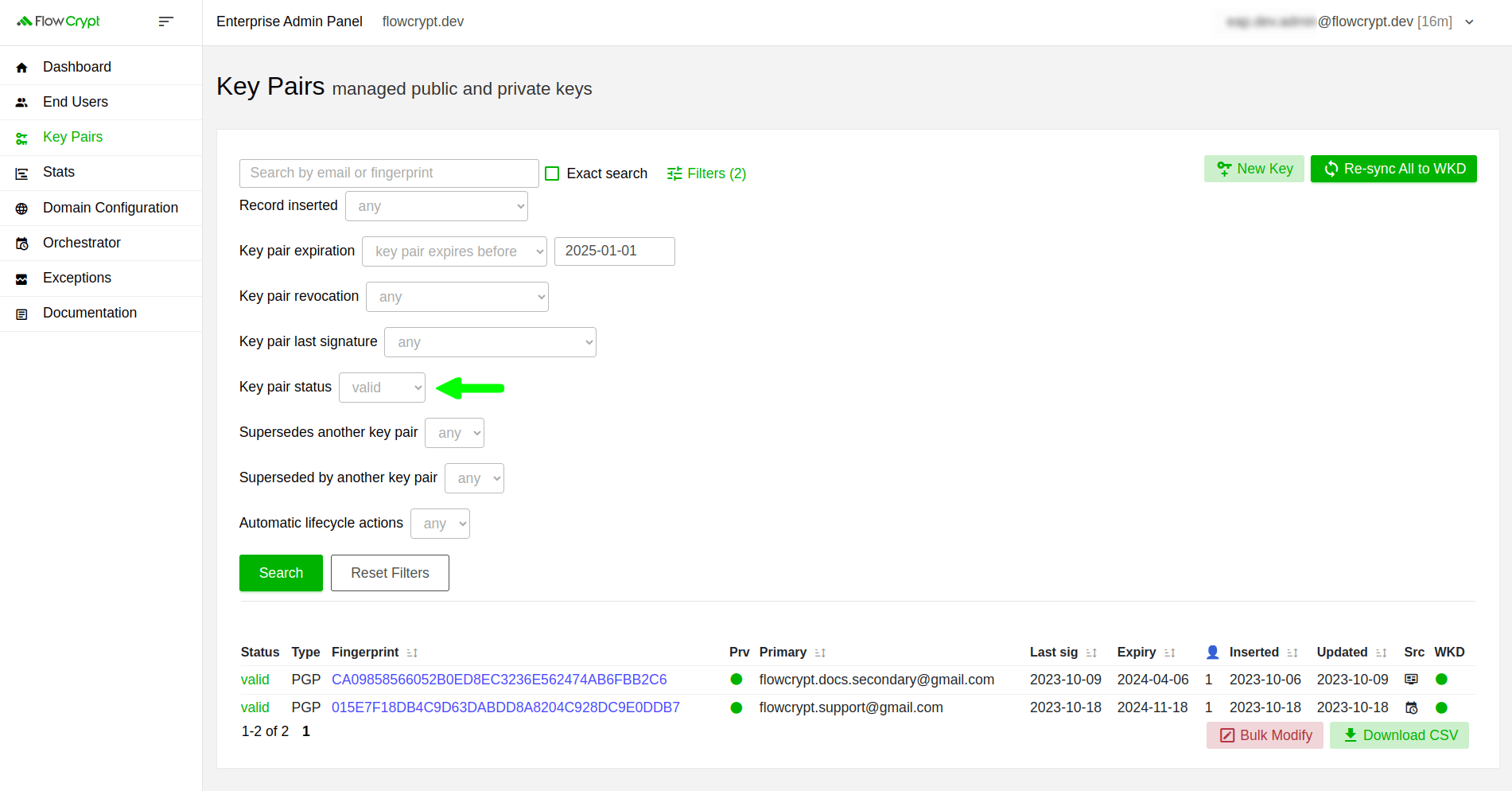Click expiry date 2024-11-18
This screenshot has height=791, width=1512.
pos(1152,707)
